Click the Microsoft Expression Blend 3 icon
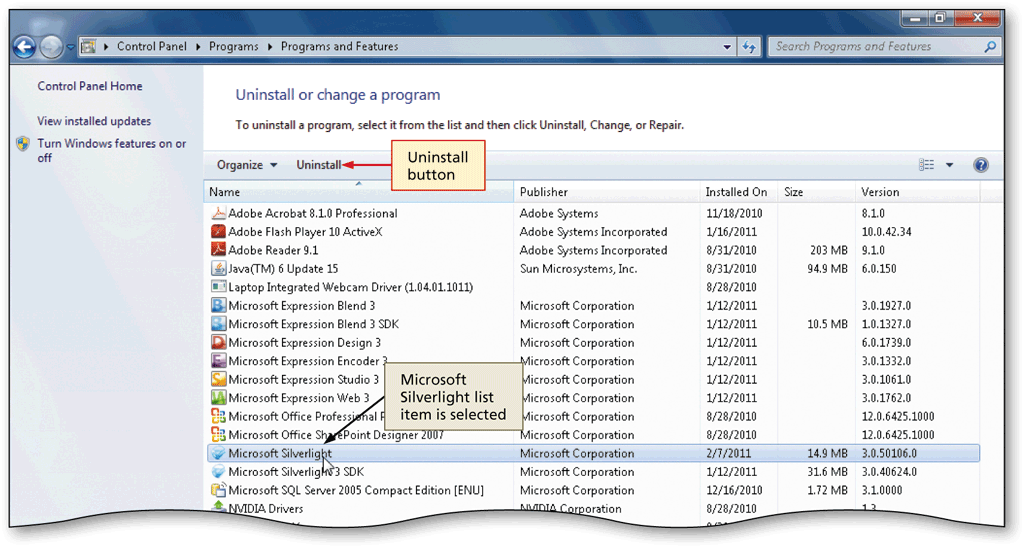The height and width of the screenshot is (547, 1024). coord(218,305)
